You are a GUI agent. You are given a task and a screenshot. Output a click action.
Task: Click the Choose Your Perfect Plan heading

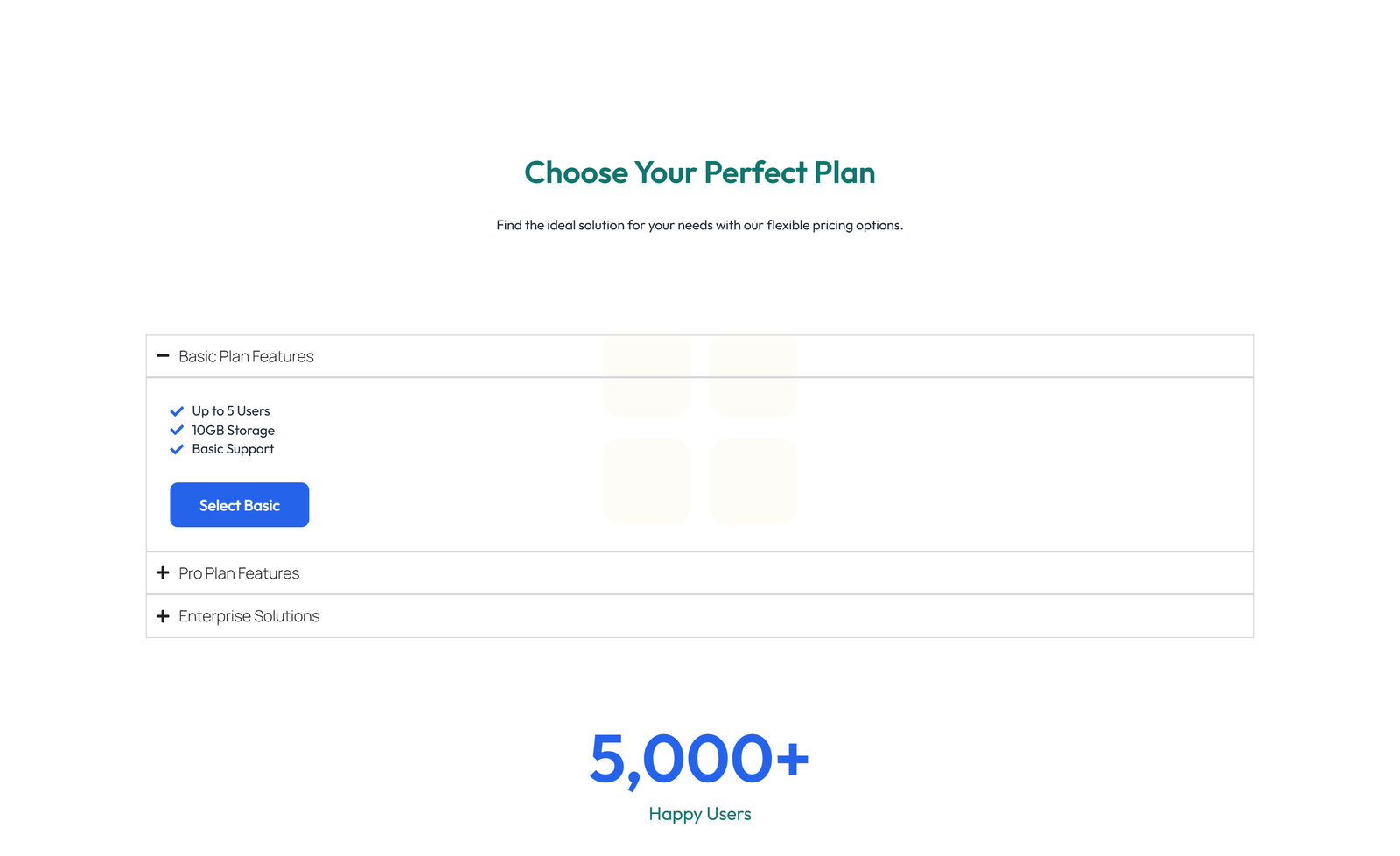tap(699, 173)
